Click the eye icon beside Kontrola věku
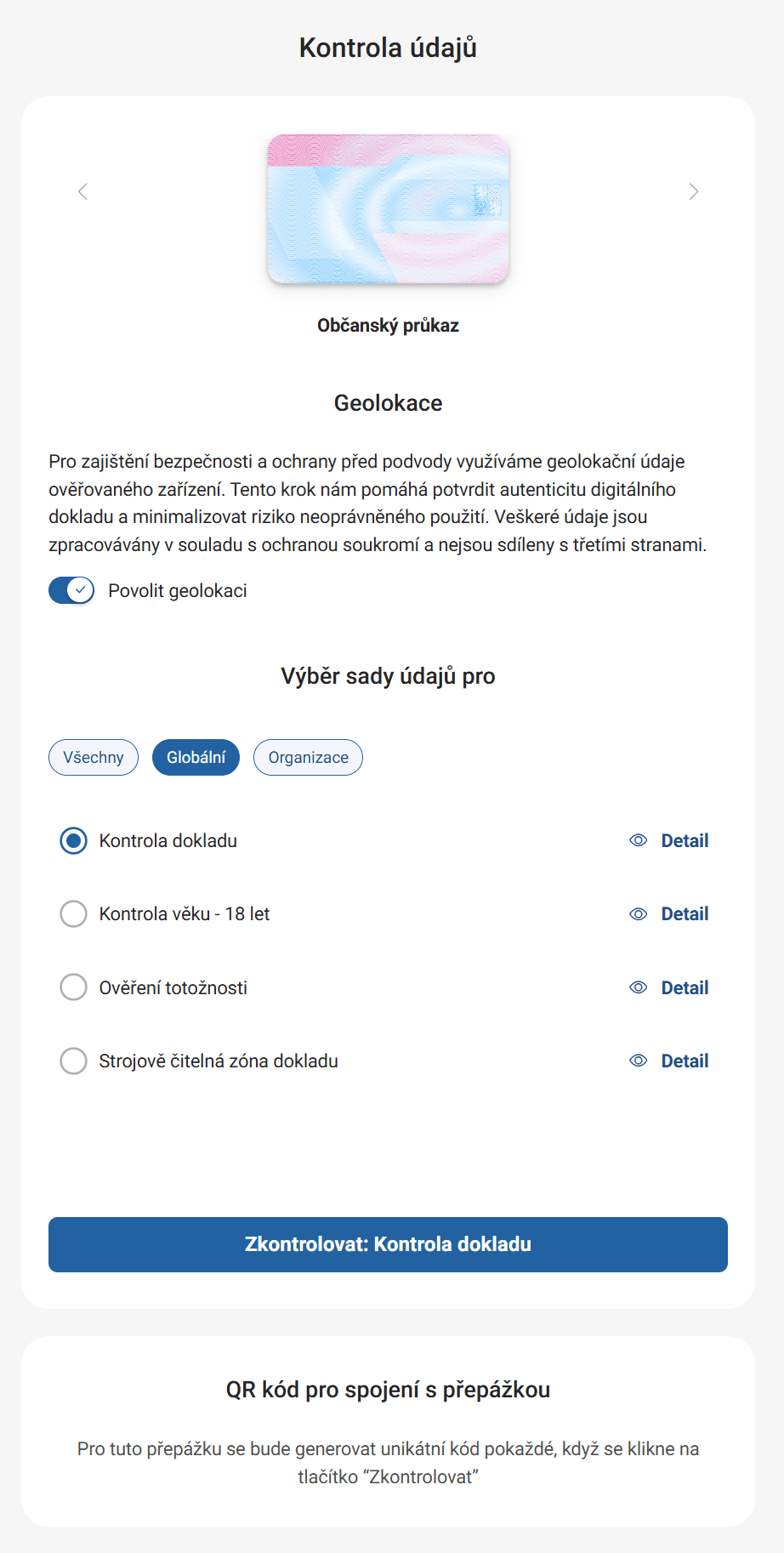 (x=638, y=913)
